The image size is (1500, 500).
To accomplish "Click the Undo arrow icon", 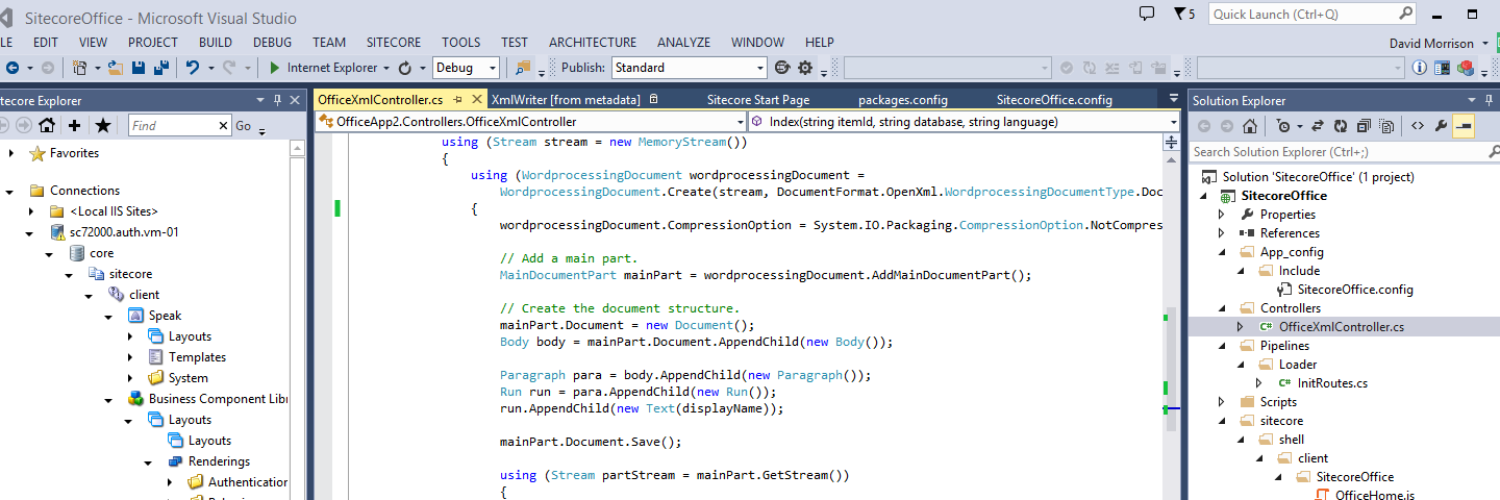I will (x=193, y=67).
